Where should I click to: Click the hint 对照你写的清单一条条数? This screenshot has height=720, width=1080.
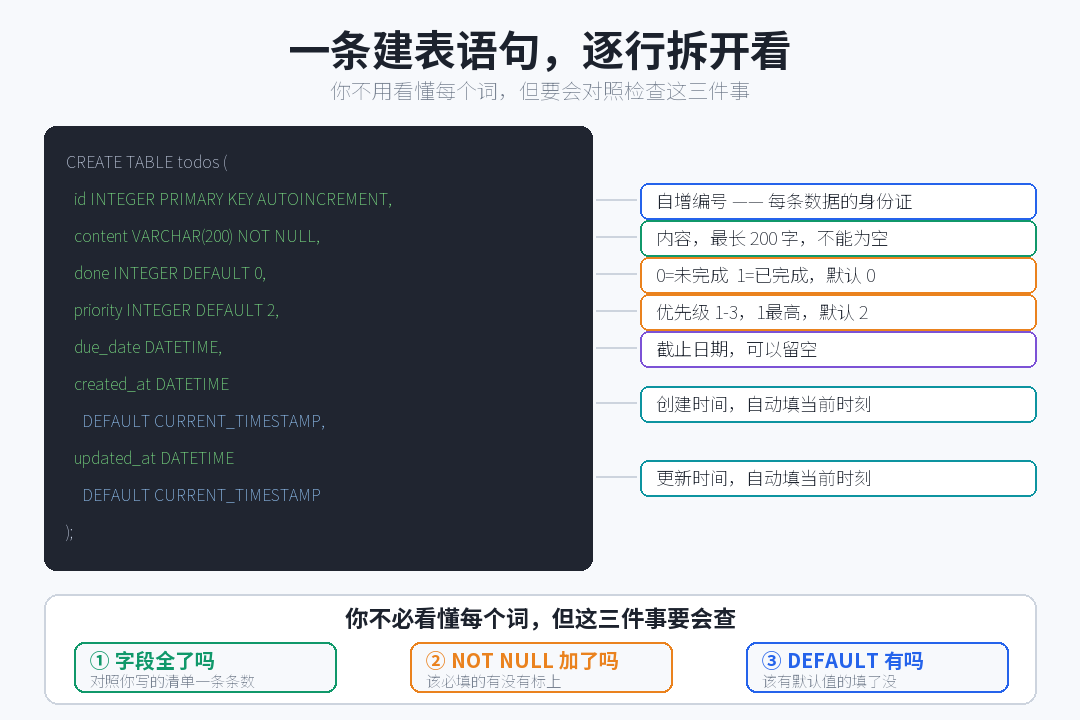point(172,681)
